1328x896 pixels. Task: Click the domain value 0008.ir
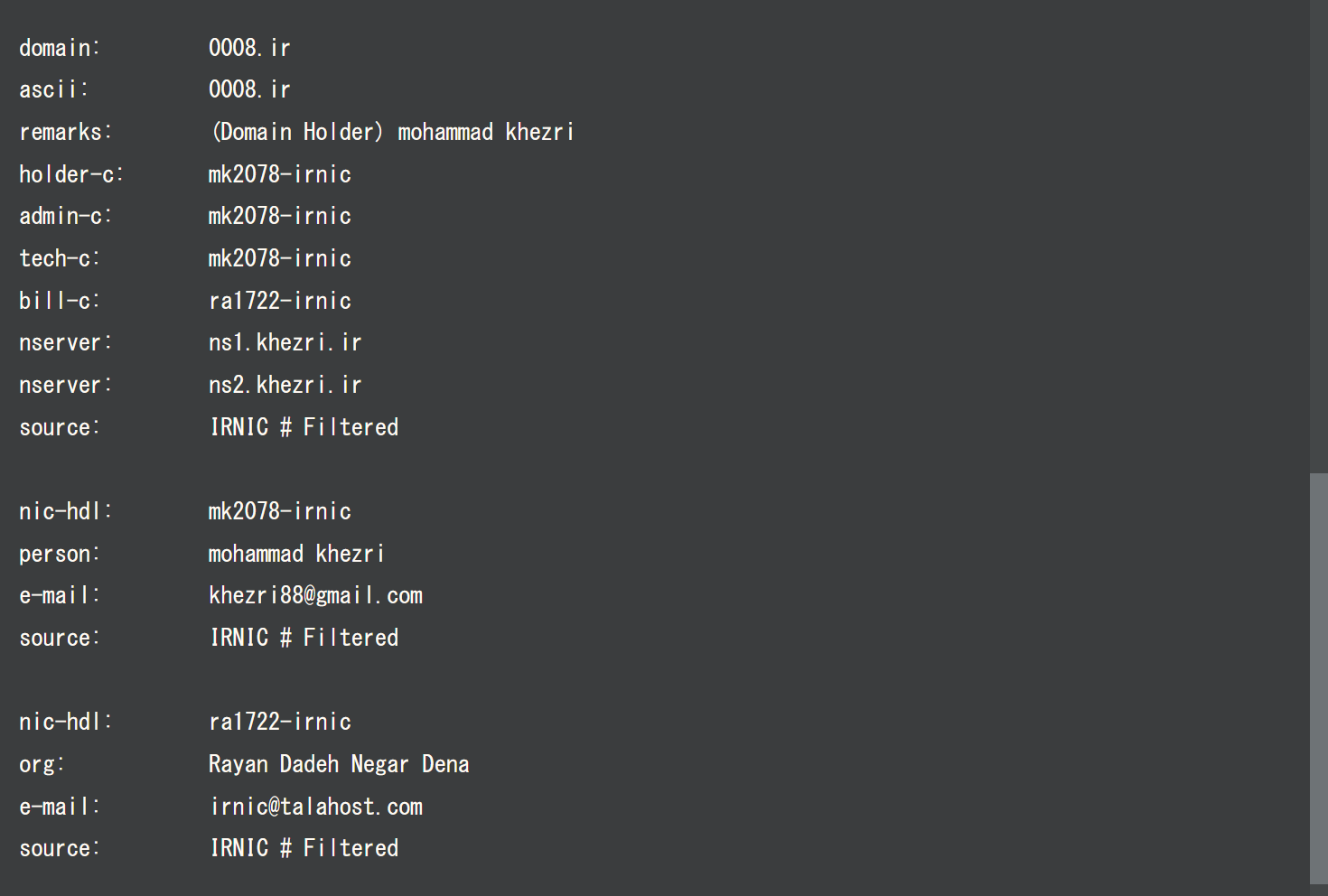(x=249, y=48)
